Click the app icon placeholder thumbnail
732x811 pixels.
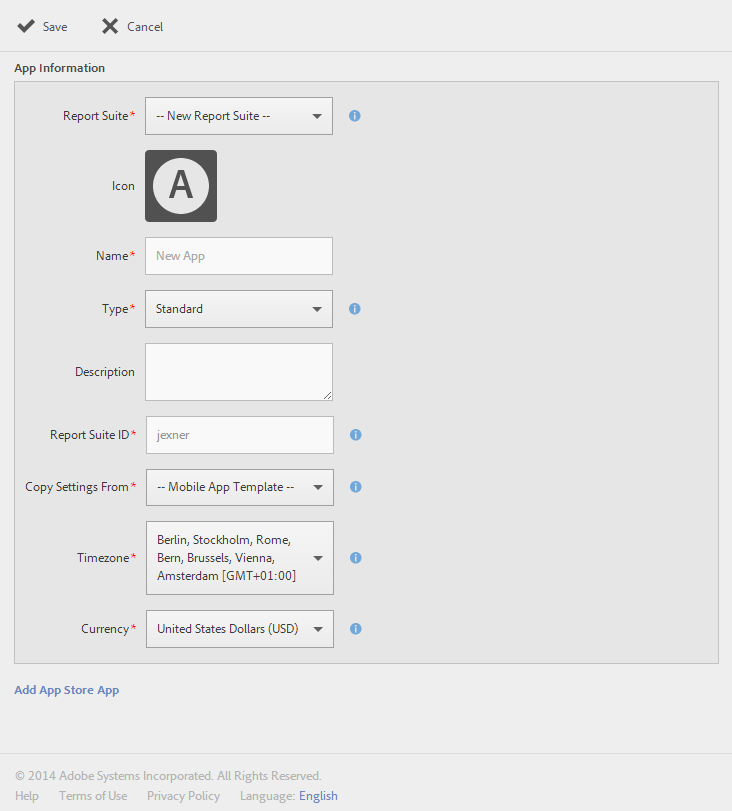pos(181,186)
